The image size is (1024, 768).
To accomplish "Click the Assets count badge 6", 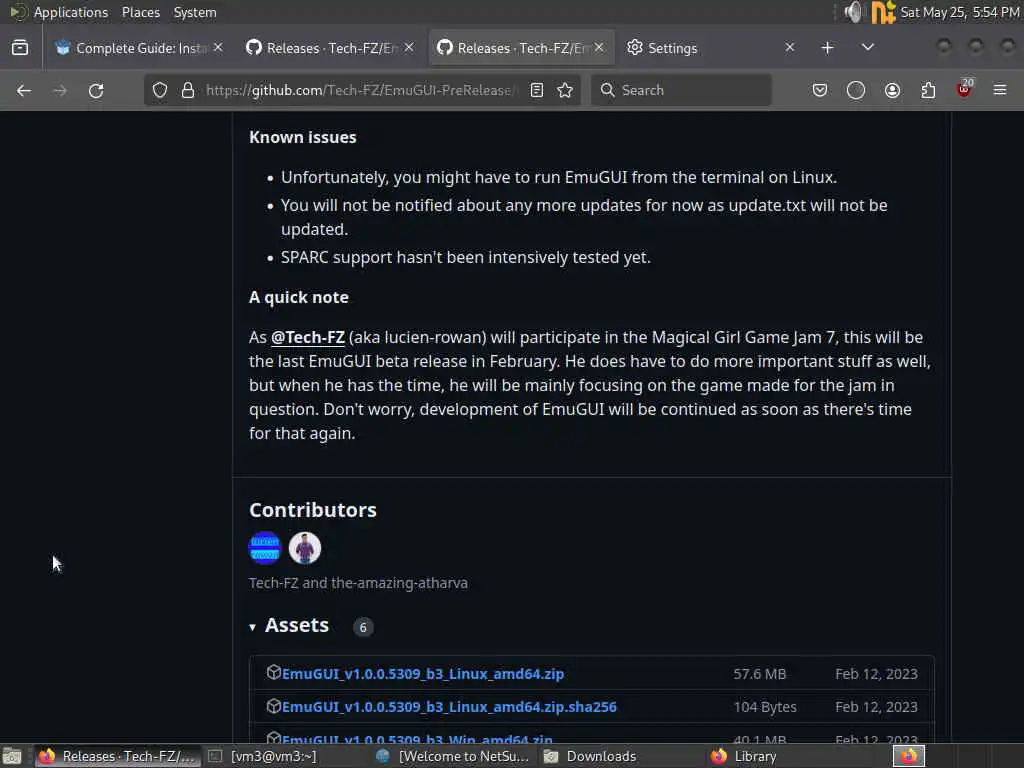I will 363,627.
